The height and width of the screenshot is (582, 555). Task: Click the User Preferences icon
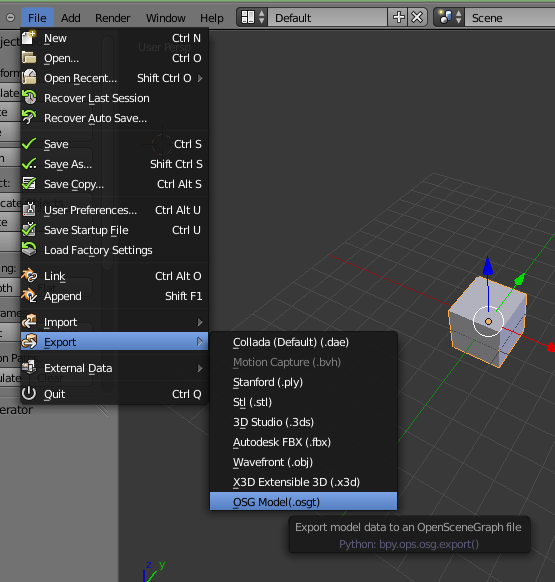(29, 210)
